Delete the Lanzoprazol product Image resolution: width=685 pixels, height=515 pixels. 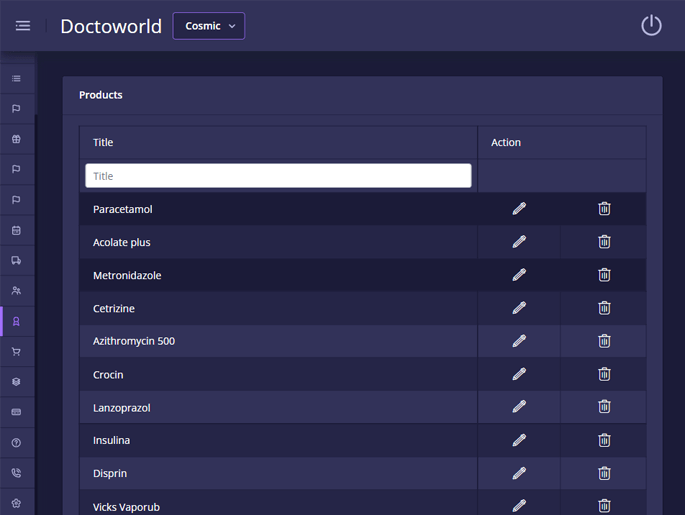coord(604,407)
